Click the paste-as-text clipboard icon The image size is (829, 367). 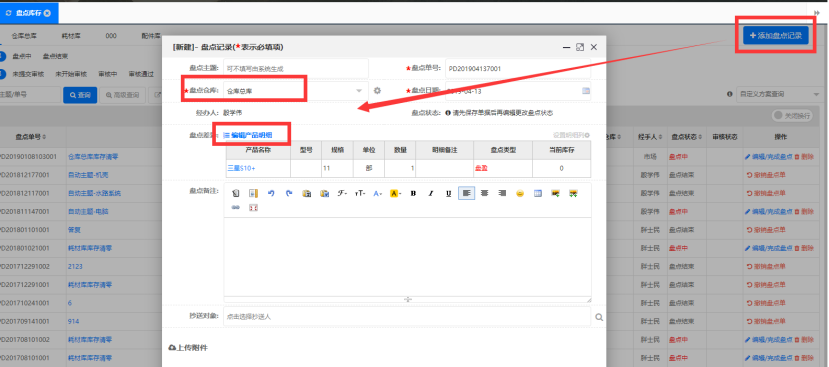[x=325, y=194]
